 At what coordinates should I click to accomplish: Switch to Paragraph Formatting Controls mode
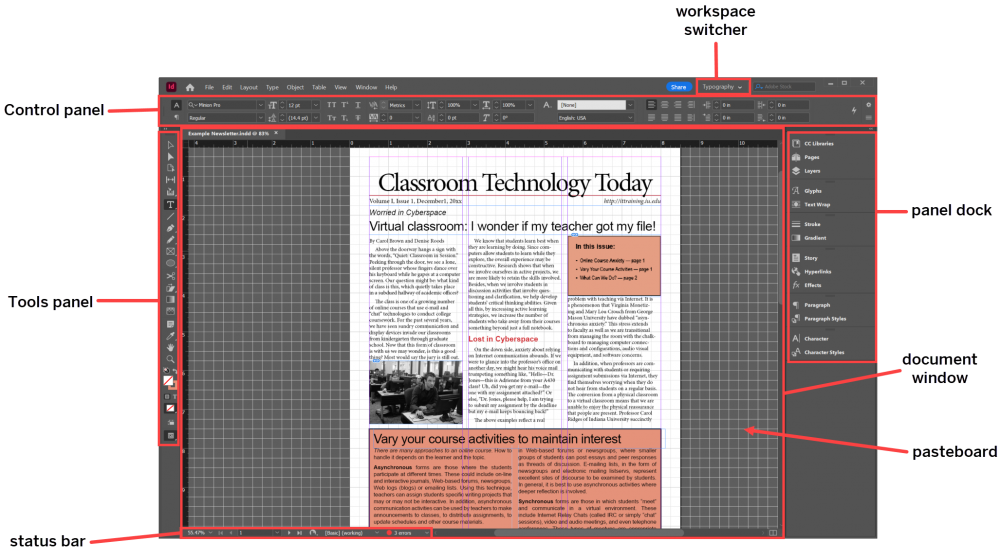coord(177,117)
